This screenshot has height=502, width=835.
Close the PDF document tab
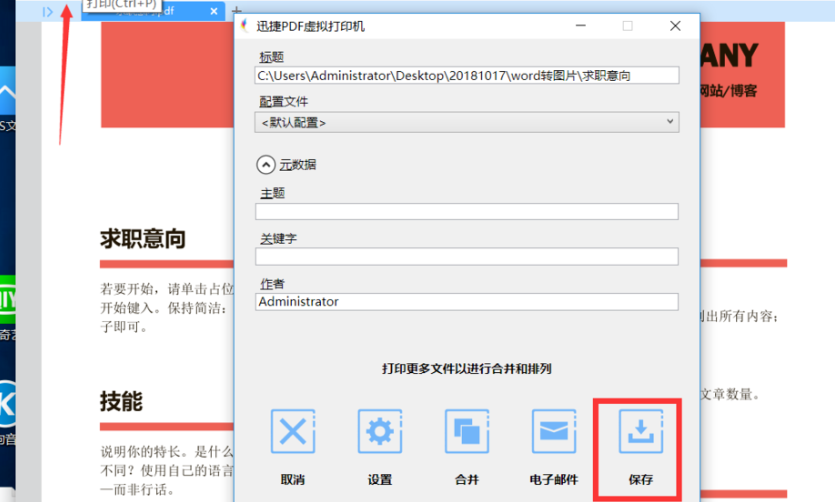[x=214, y=11]
